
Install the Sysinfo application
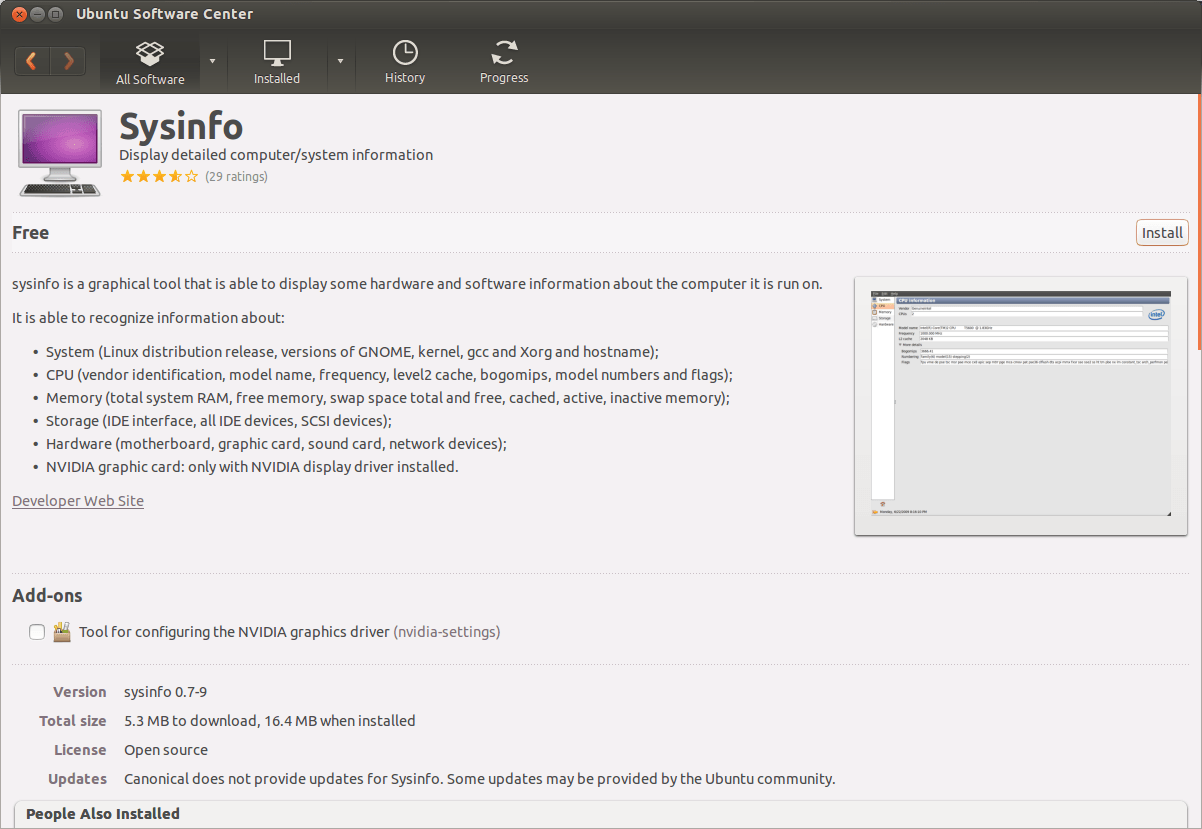click(1162, 233)
